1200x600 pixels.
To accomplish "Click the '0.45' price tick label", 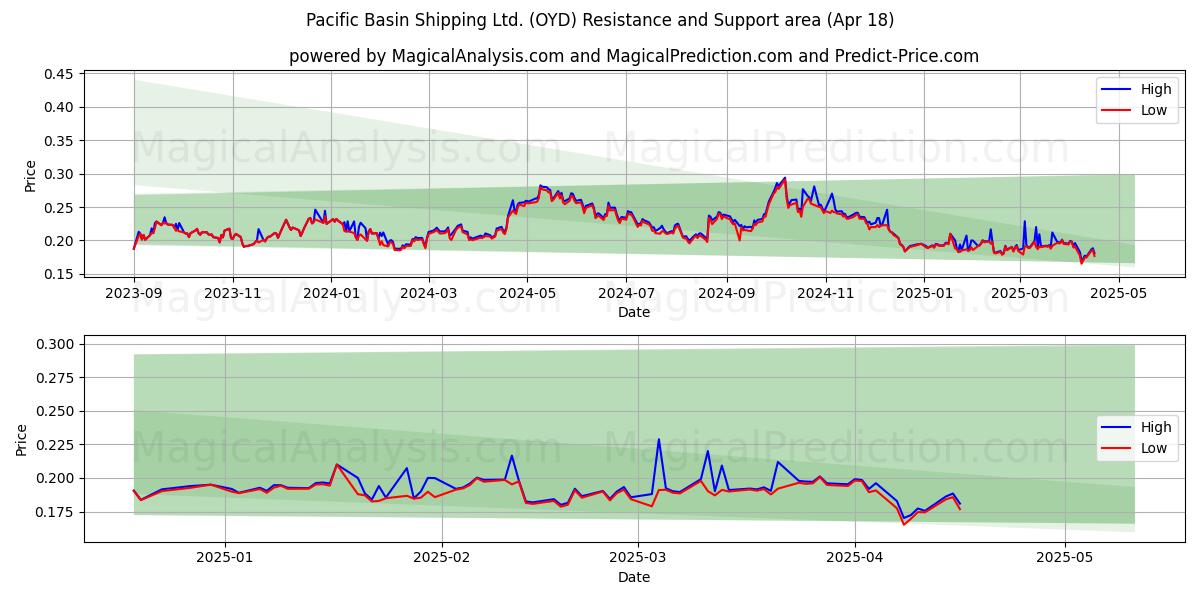I will 59,74.
